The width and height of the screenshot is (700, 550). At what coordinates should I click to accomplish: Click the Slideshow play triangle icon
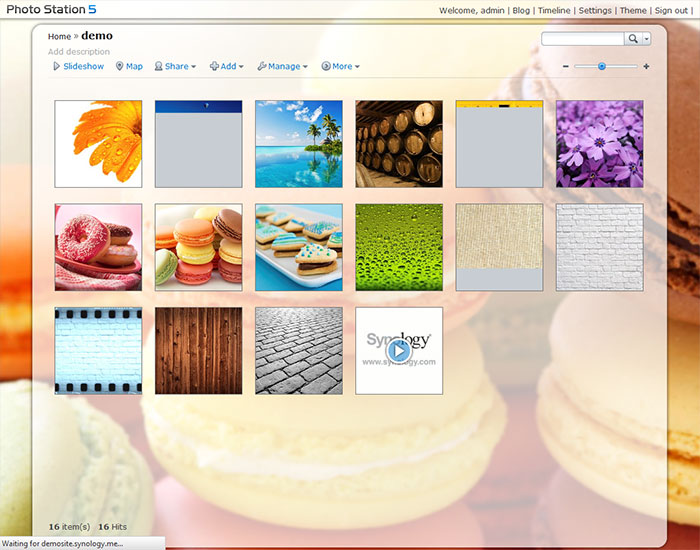pyautogui.click(x=56, y=67)
